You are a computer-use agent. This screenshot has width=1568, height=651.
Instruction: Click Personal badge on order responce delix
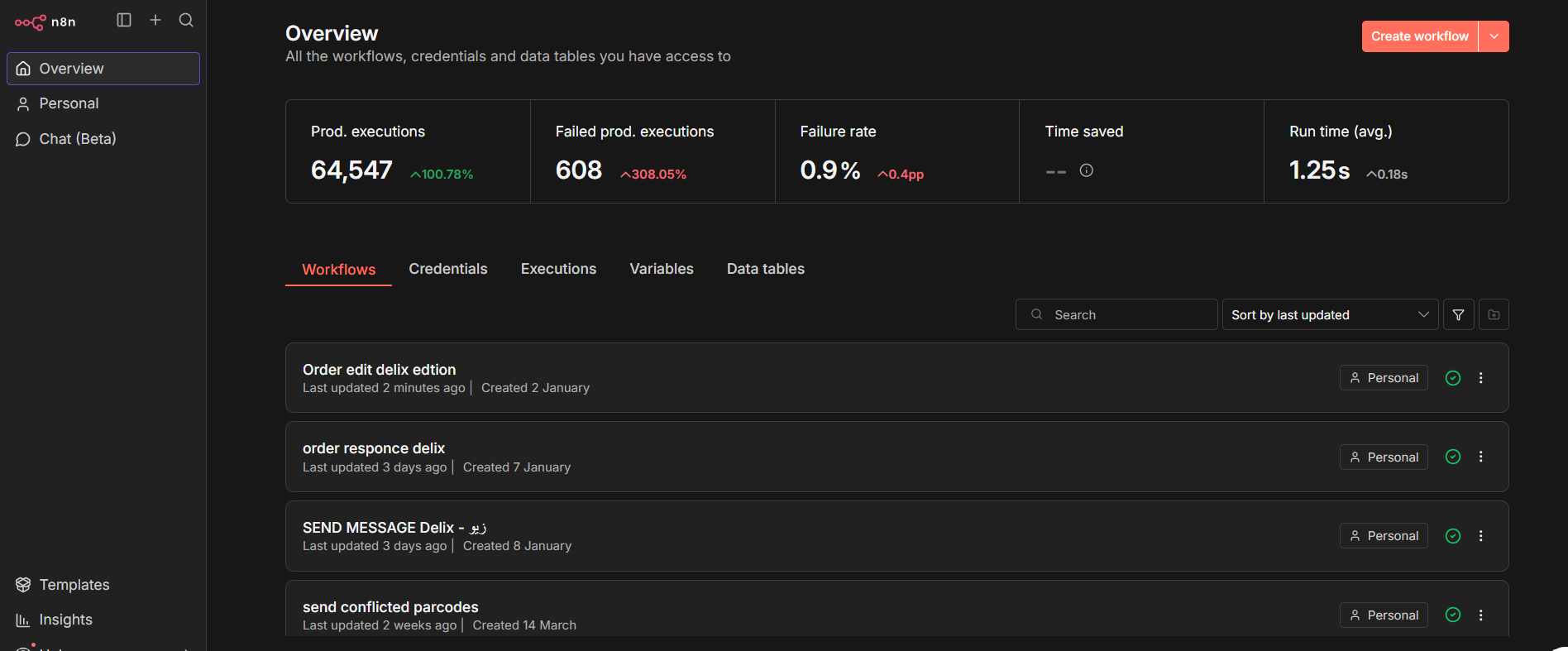[x=1384, y=457]
